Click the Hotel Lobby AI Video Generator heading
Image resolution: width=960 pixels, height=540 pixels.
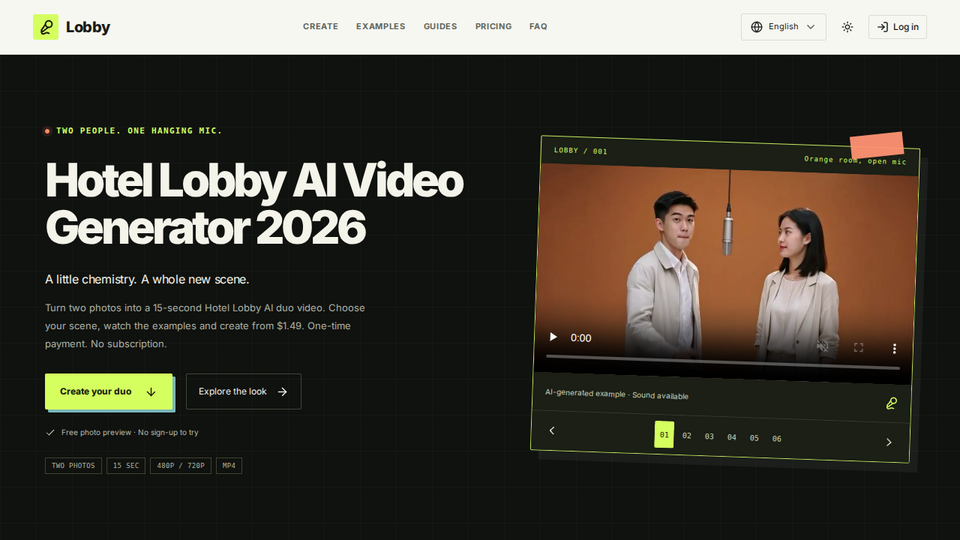254,203
